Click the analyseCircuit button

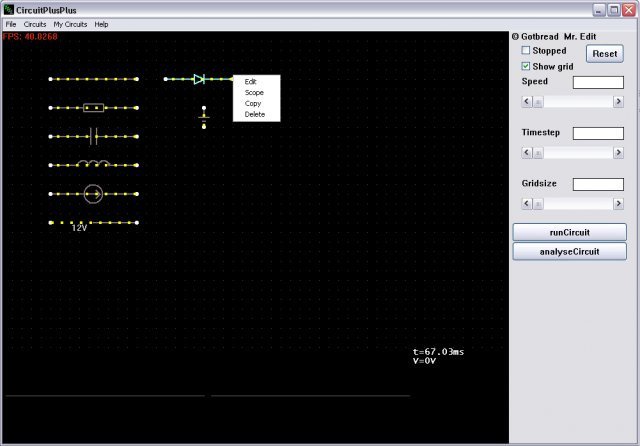569,251
